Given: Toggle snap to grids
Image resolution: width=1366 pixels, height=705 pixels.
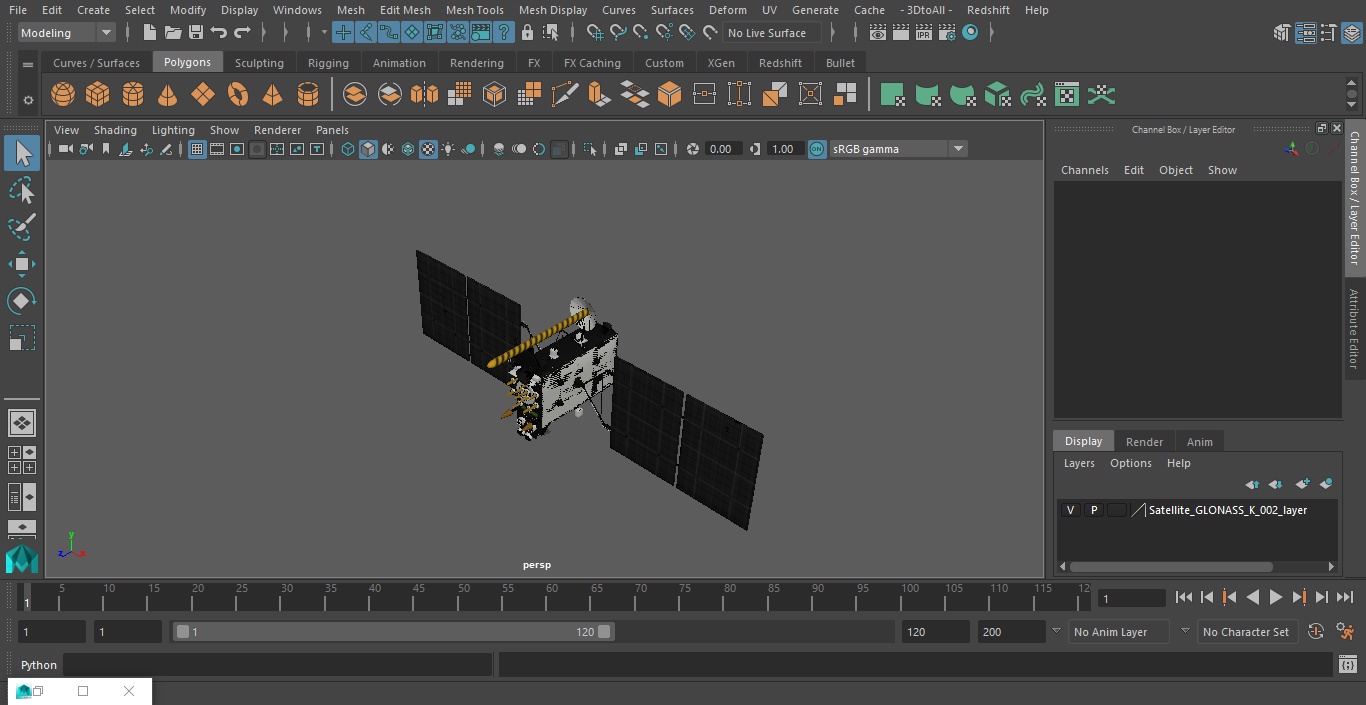Looking at the screenshot, I should (x=595, y=33).
